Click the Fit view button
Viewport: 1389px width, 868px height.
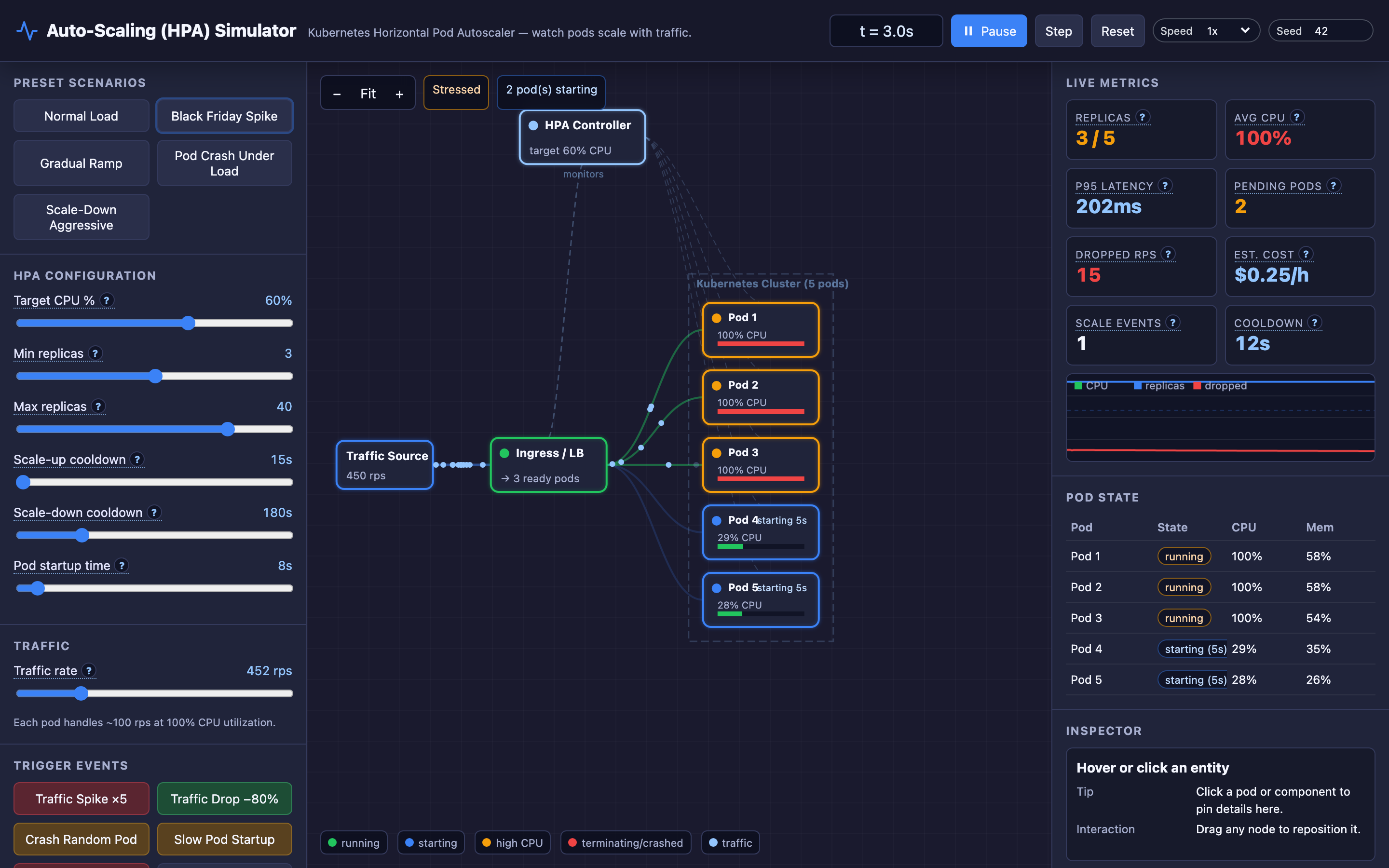(368, 94)
